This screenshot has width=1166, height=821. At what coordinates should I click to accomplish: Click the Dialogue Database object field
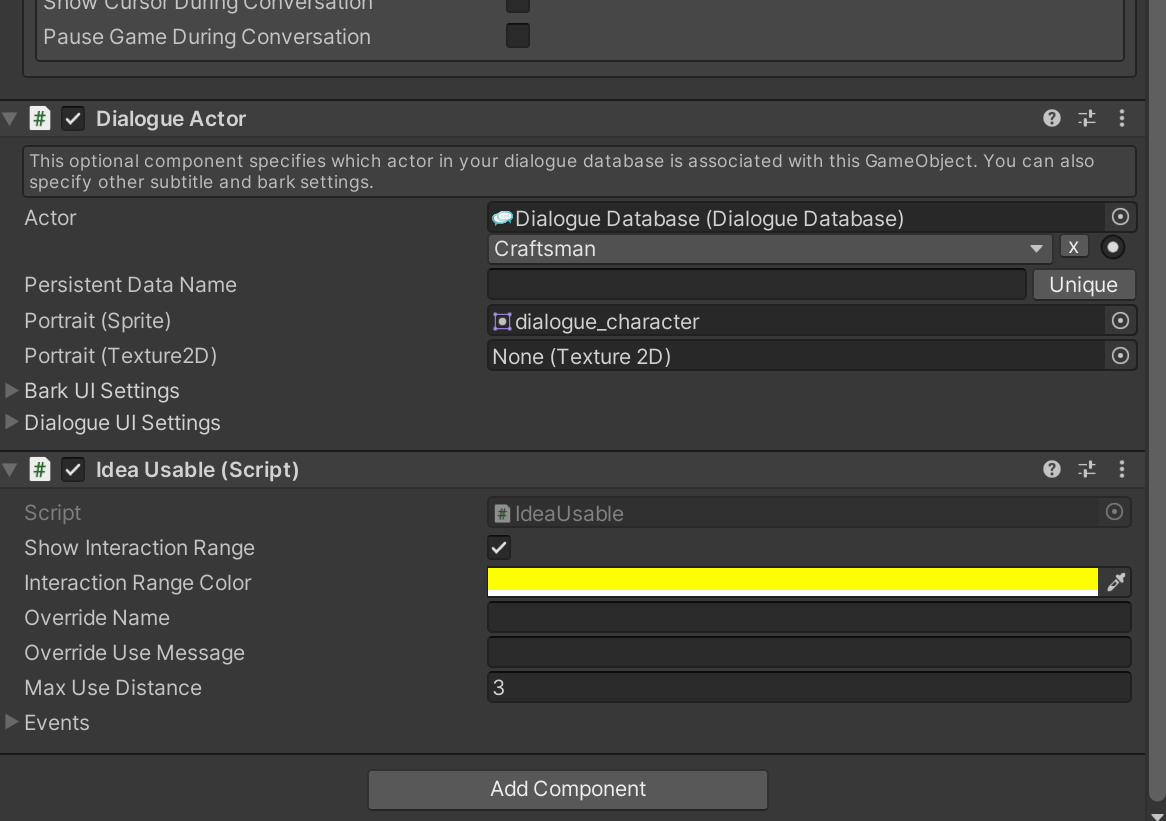(x=796, y=218)
